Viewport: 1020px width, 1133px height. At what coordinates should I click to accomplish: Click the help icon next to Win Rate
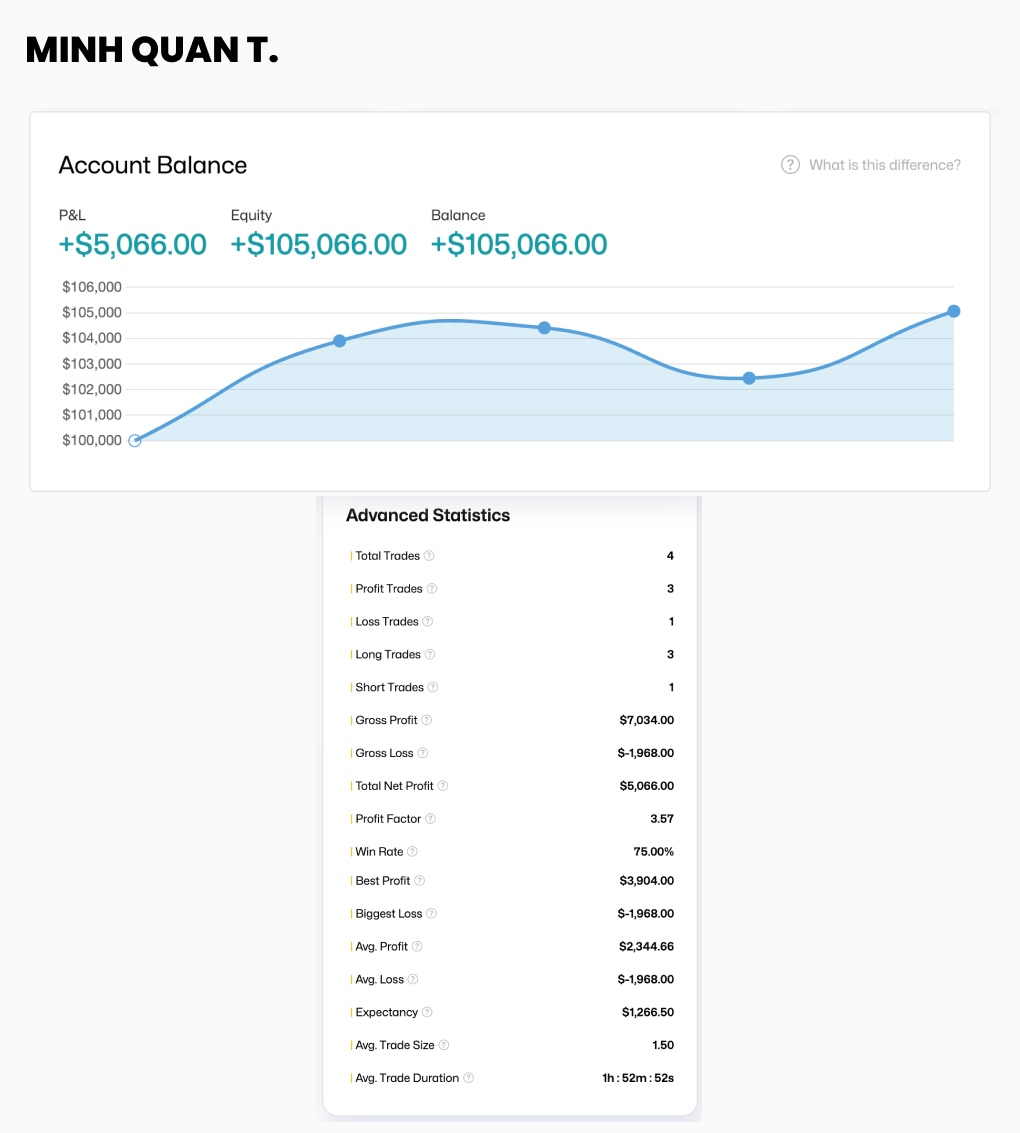[412, 852]
